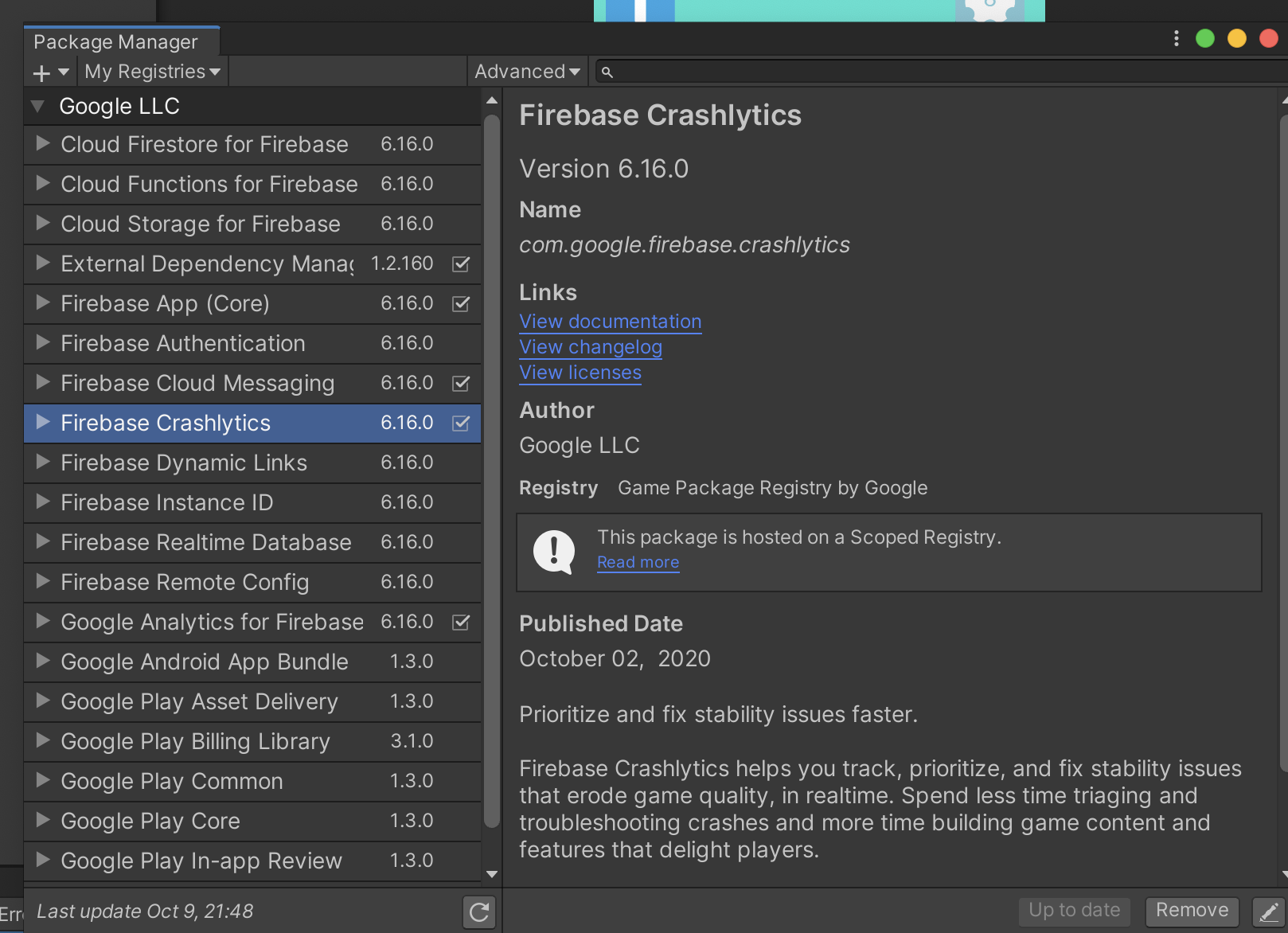Click the scoped registry info icon

pos(554,551)
